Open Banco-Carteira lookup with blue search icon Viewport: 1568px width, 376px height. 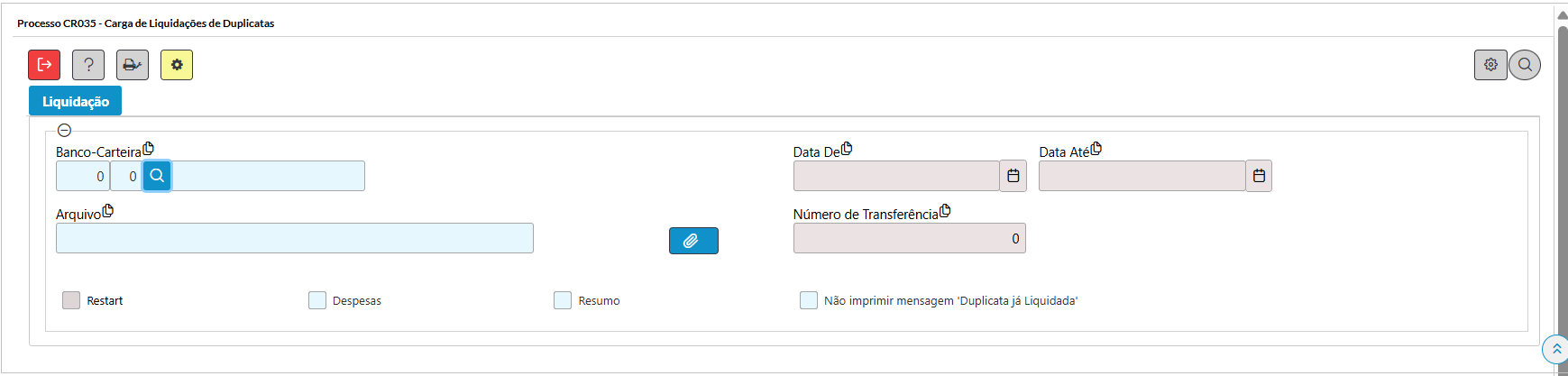click(x=157, y=176)
